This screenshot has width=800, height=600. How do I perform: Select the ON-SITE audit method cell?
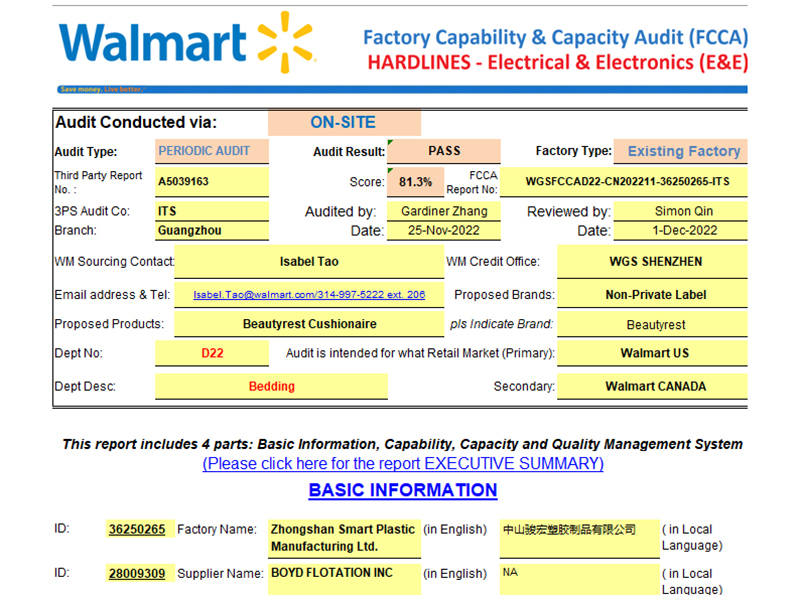coord(343,123)
